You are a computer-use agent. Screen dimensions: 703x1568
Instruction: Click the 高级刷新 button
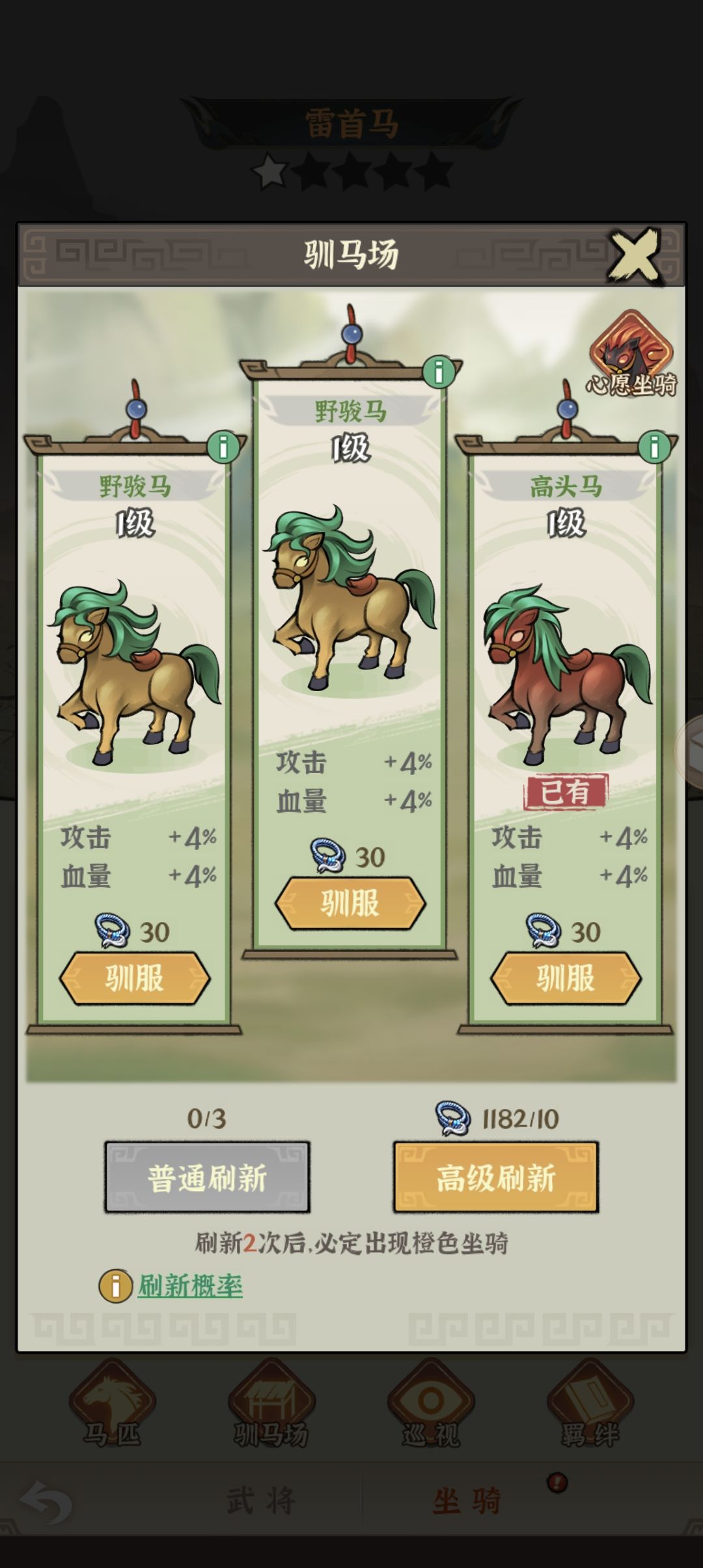tap(496, 1177)
